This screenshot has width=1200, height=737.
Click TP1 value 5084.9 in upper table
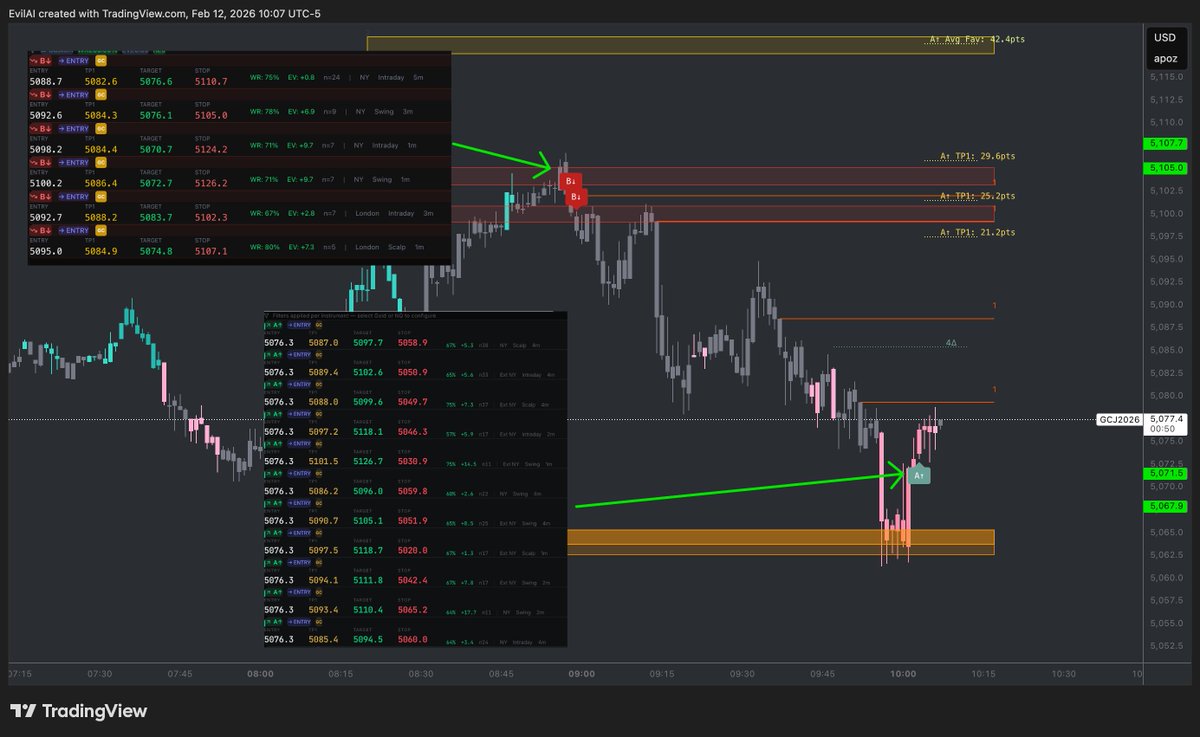click(x=101, y=251)
